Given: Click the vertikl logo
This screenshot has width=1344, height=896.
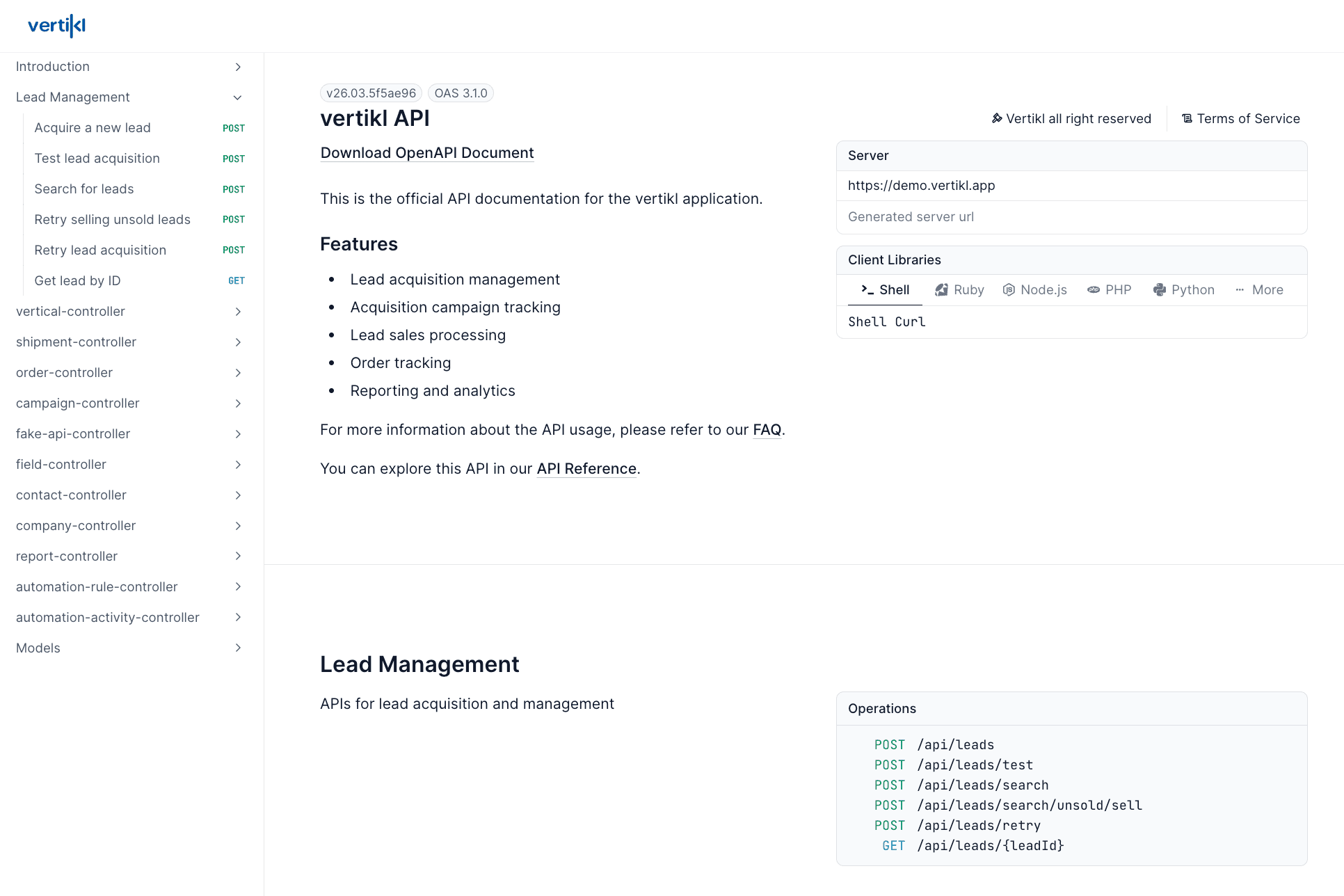Looking at the screenshot, I should coord(56,26).
